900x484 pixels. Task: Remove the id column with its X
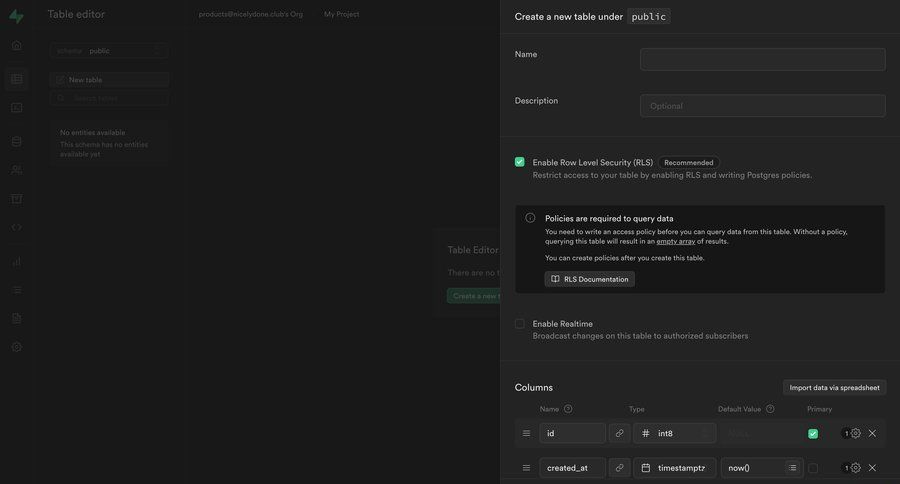[872, 433]
